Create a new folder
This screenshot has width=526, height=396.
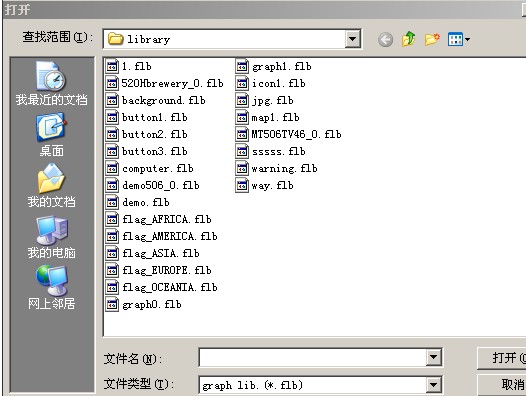tap(432, 39)
